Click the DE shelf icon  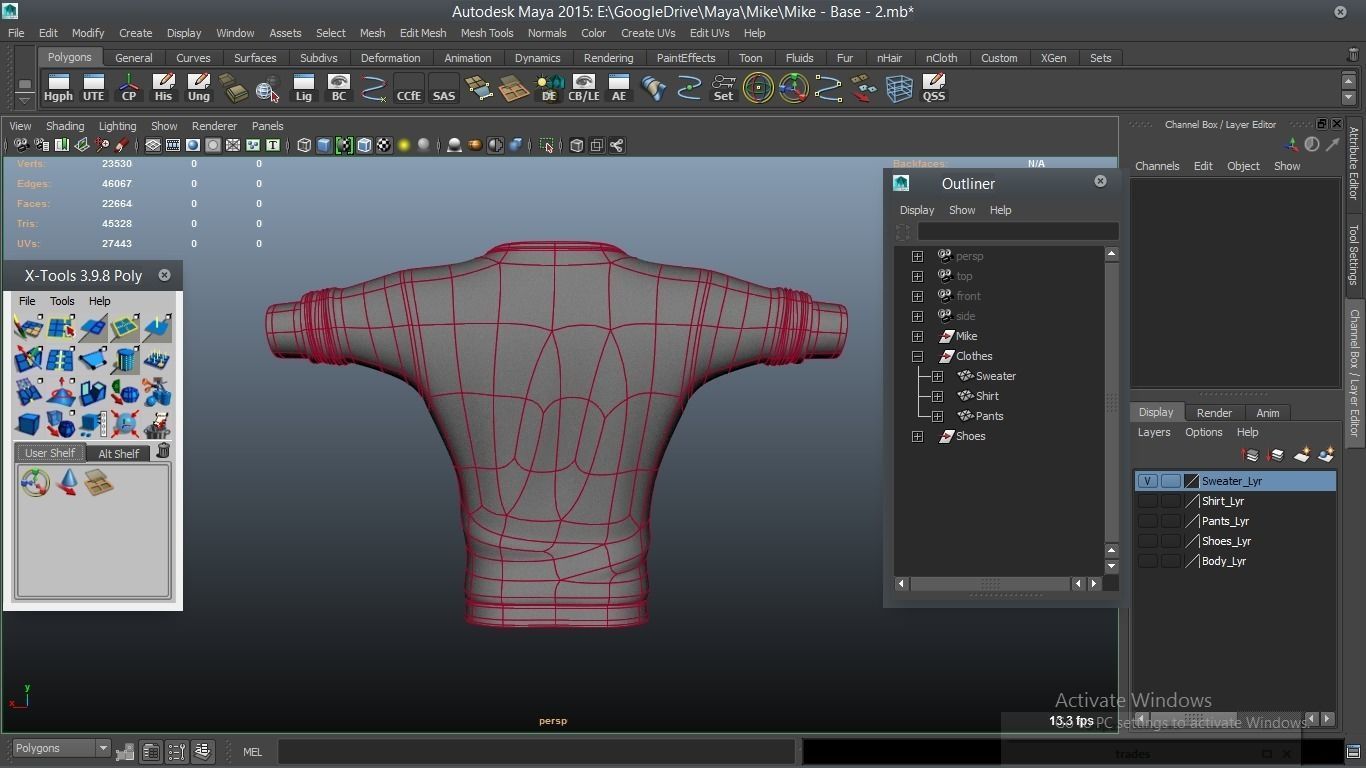pyautogui.click(x=548, y=88)
